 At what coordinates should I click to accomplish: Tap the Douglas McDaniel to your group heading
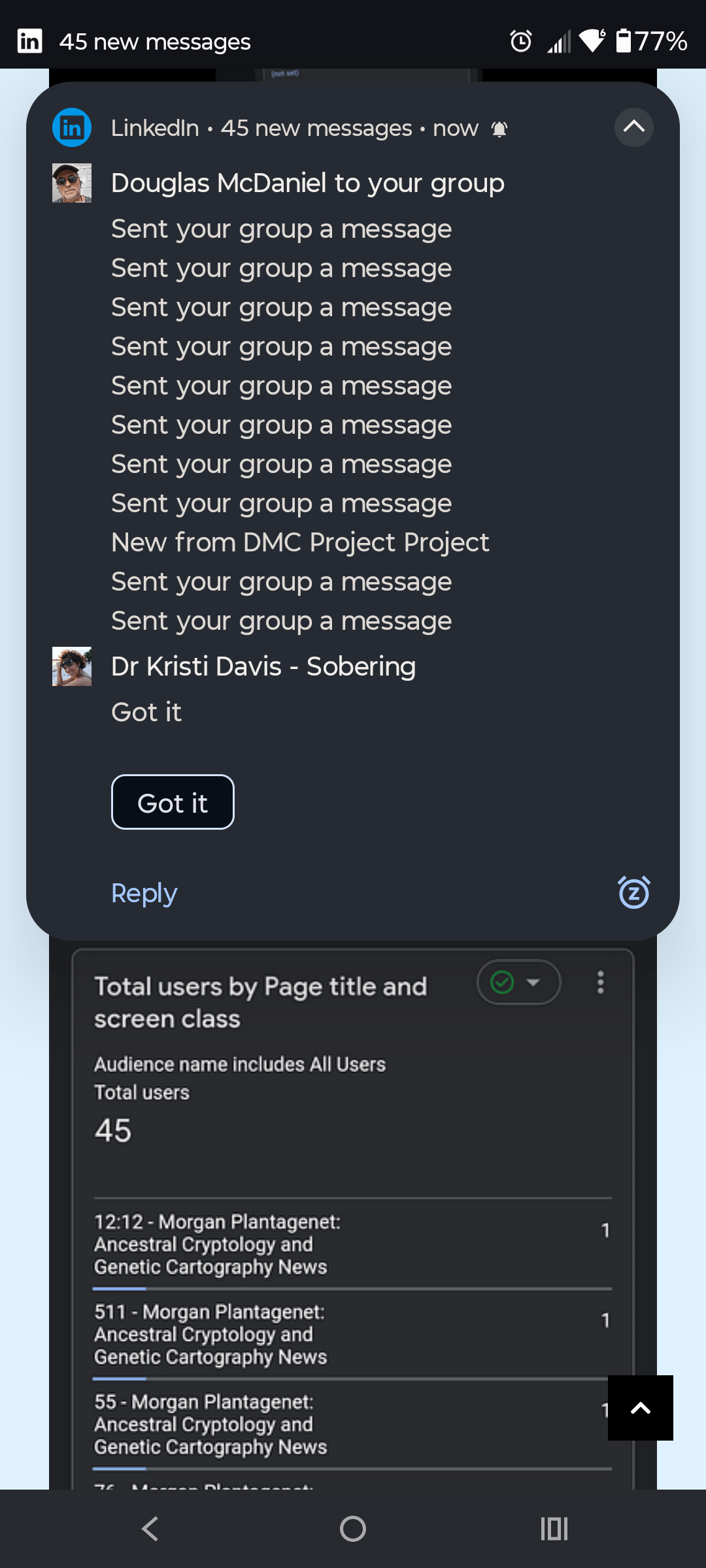pyautogui.click(x=307, y=183)
